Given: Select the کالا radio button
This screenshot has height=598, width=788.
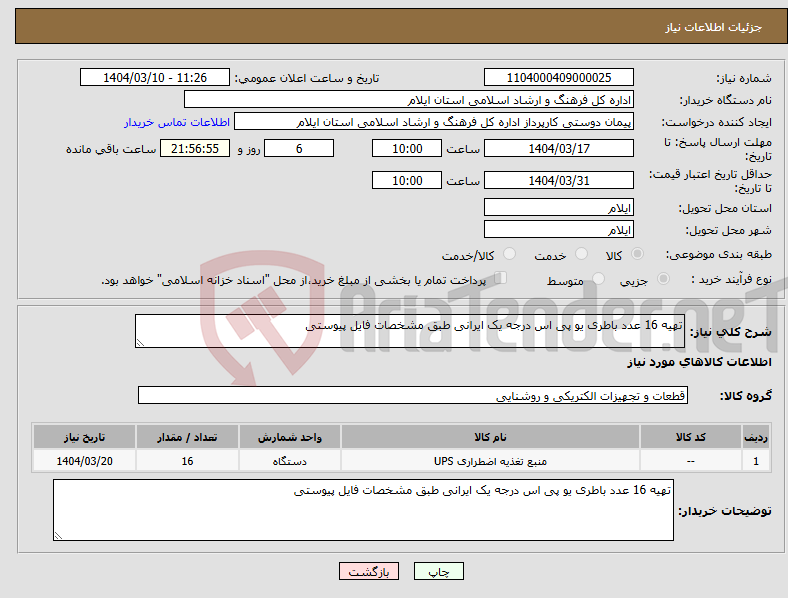Looking at the screenshot, I should [637, 254].
